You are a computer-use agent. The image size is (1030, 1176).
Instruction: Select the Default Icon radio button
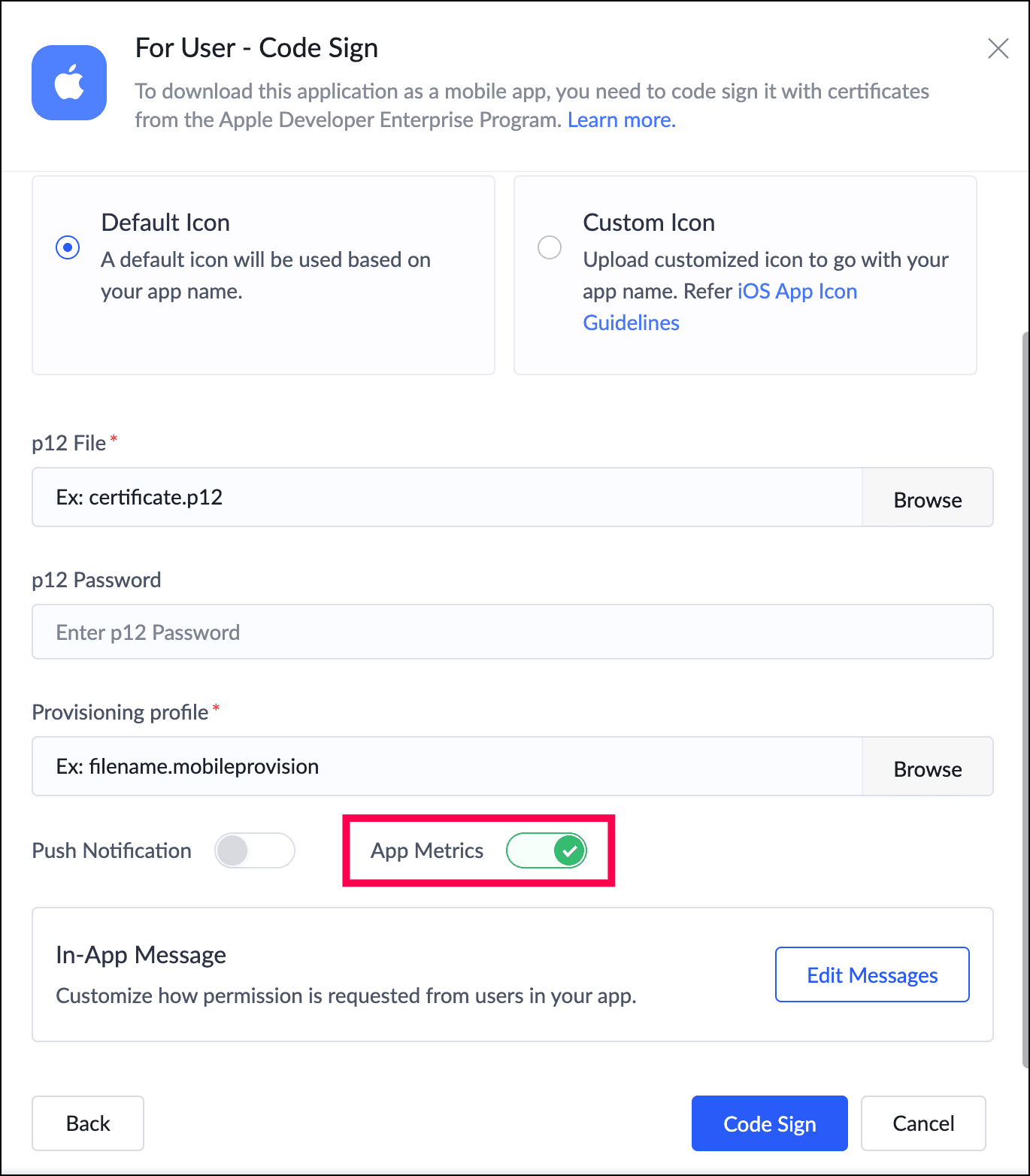point(68,247)
